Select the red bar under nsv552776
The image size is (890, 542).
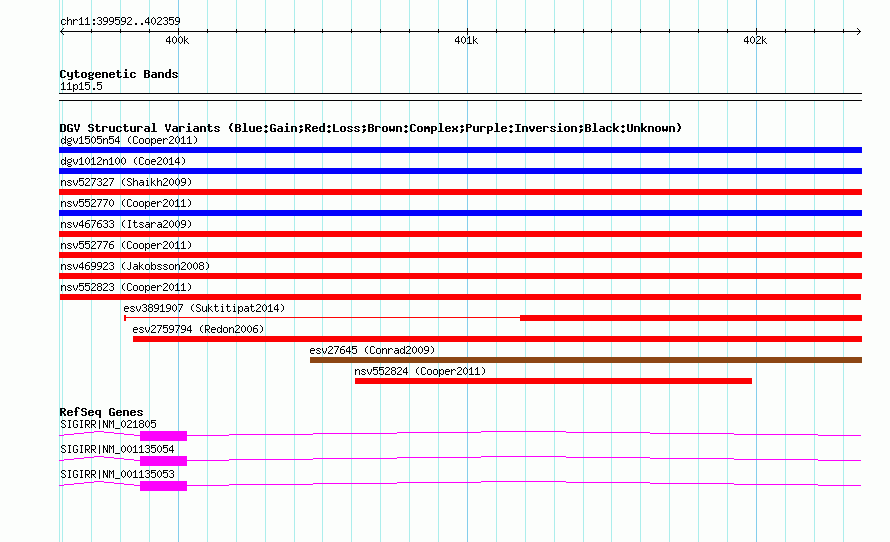(x=460, y=255)
